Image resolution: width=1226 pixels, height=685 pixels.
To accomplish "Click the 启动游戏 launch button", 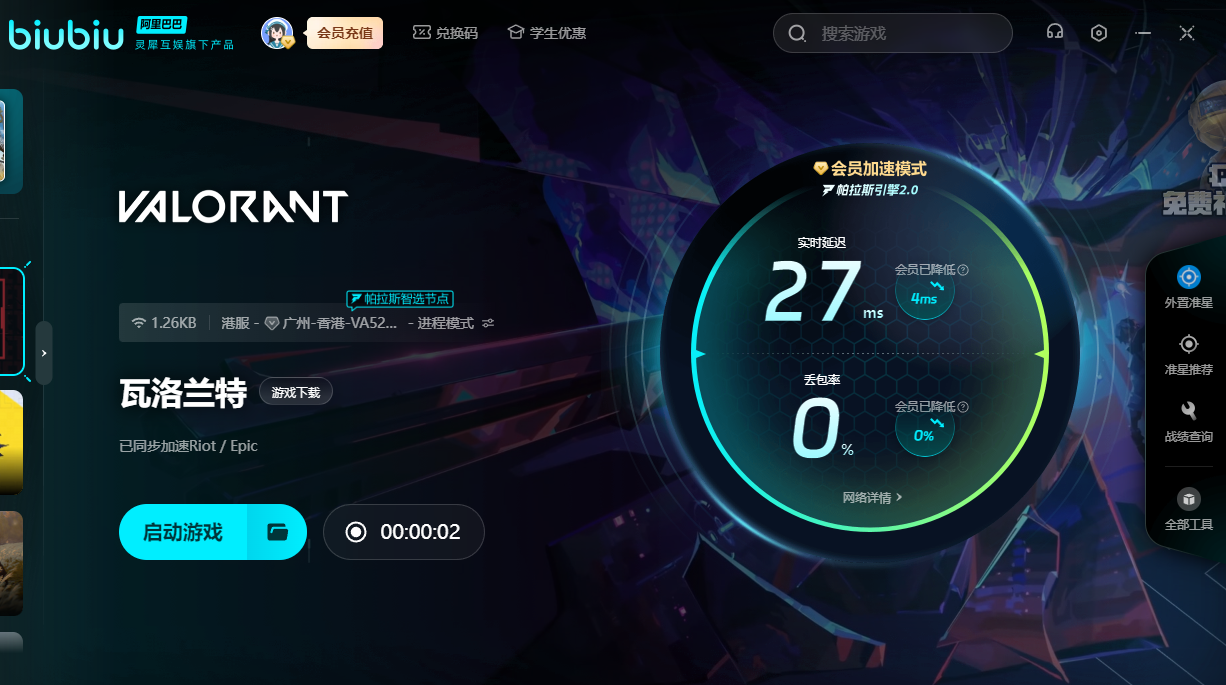I will point(183,532).
